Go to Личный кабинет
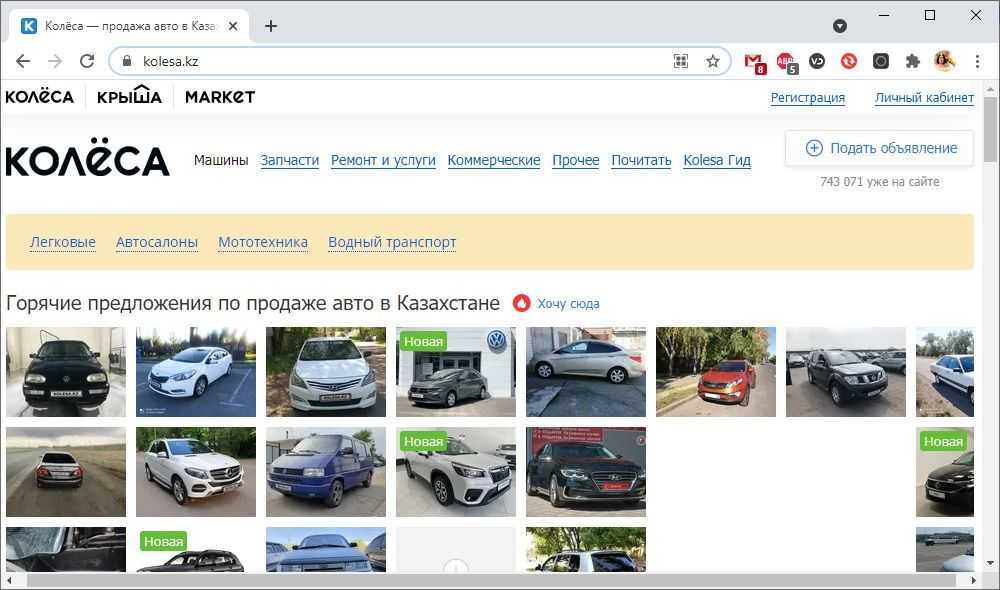 tap(923, 97)
